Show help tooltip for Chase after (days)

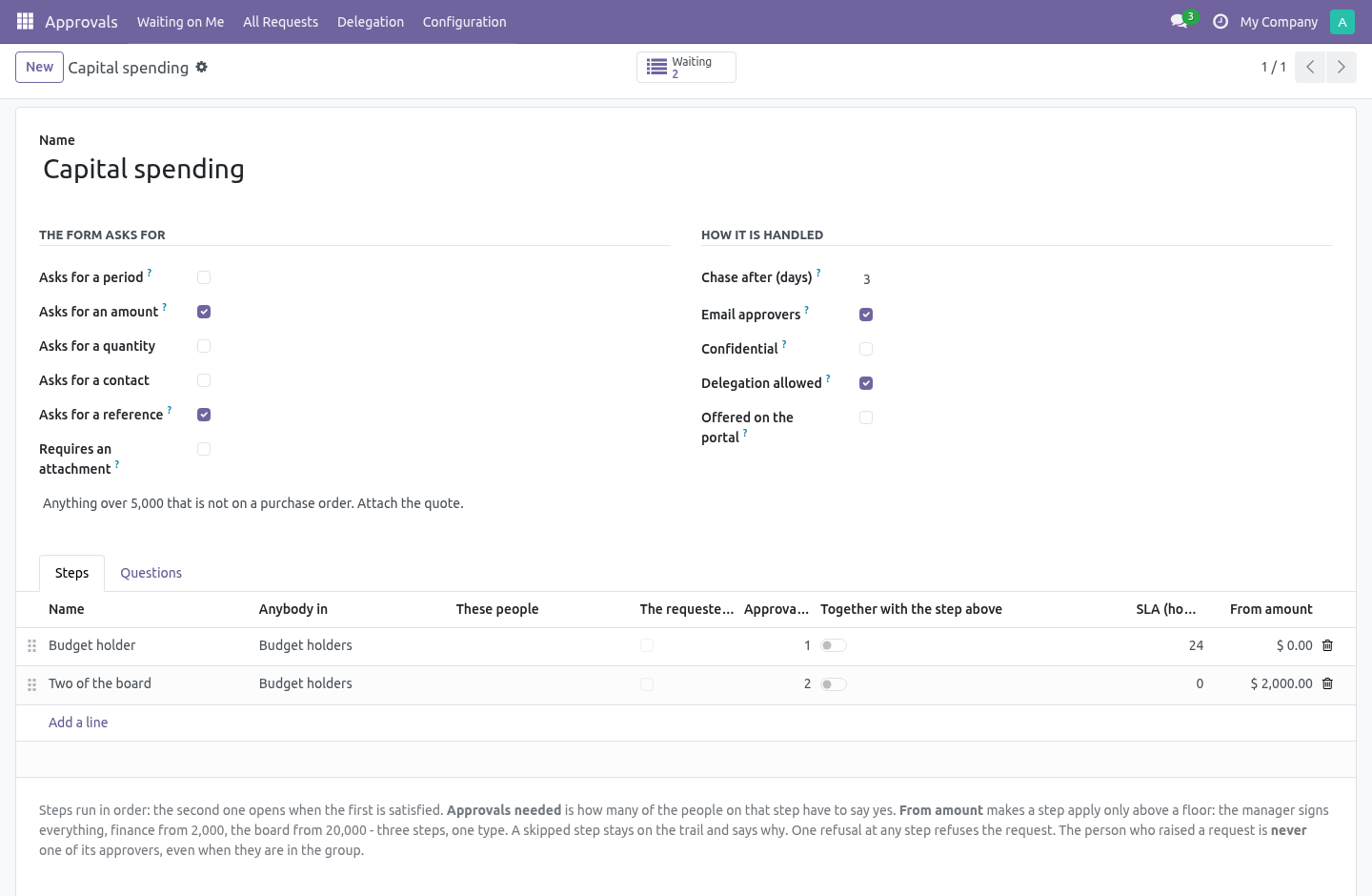(818, 273)
